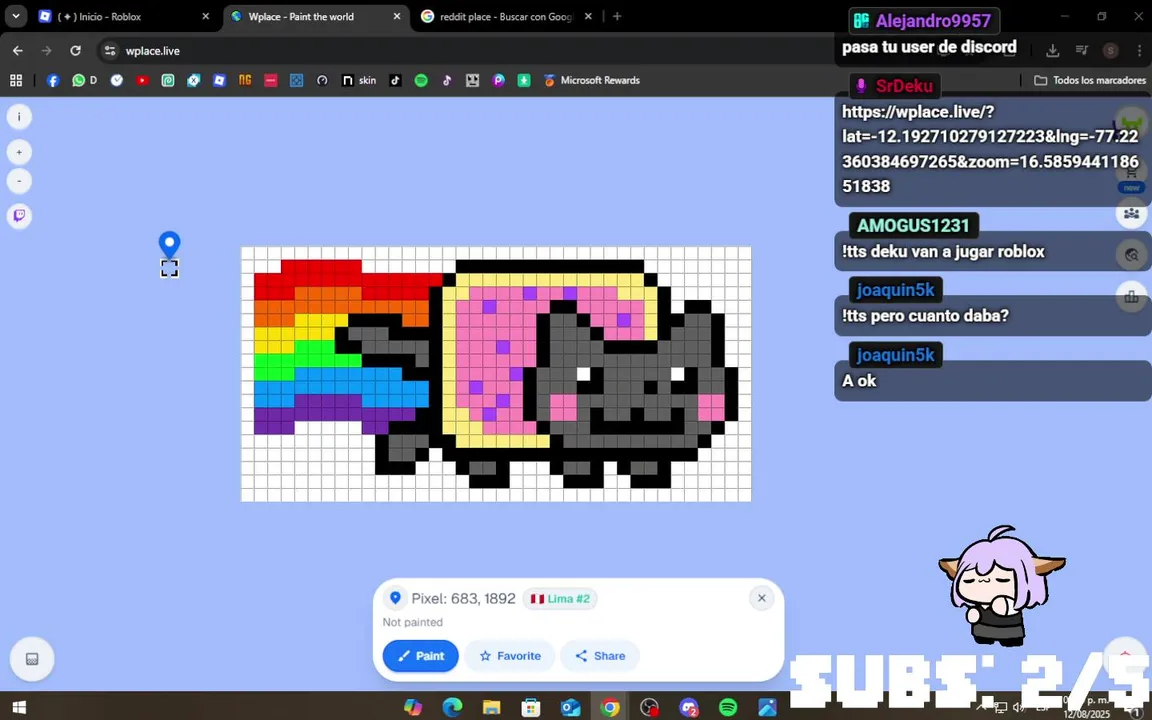Image resolution: width=1152 pixels, height=720 pixels.
Task: Open the Todos los marcadores folder
Action: tap(1090, 81)
